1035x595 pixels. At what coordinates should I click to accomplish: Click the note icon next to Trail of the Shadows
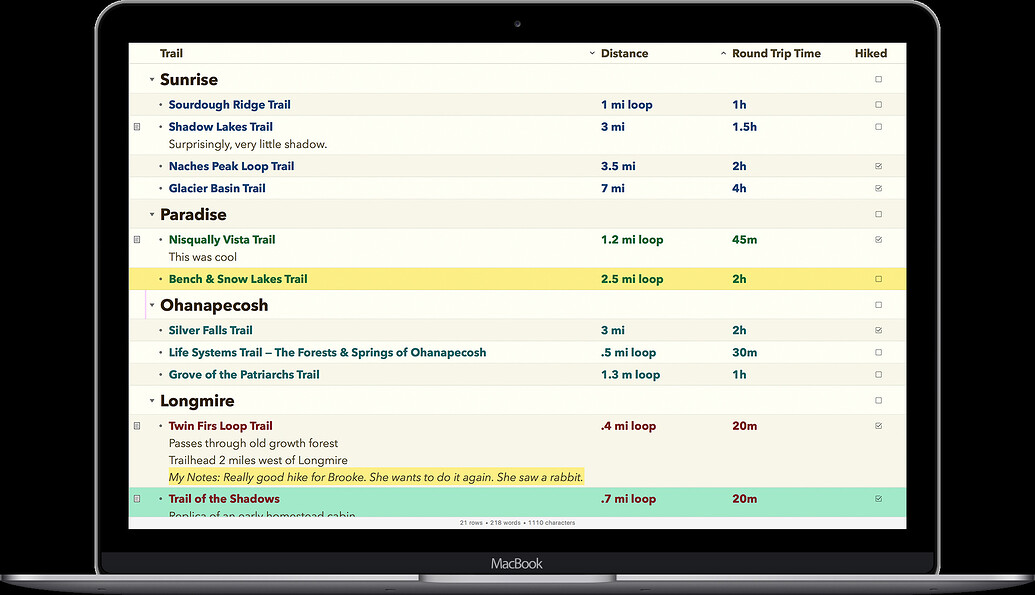pos(137,498)
